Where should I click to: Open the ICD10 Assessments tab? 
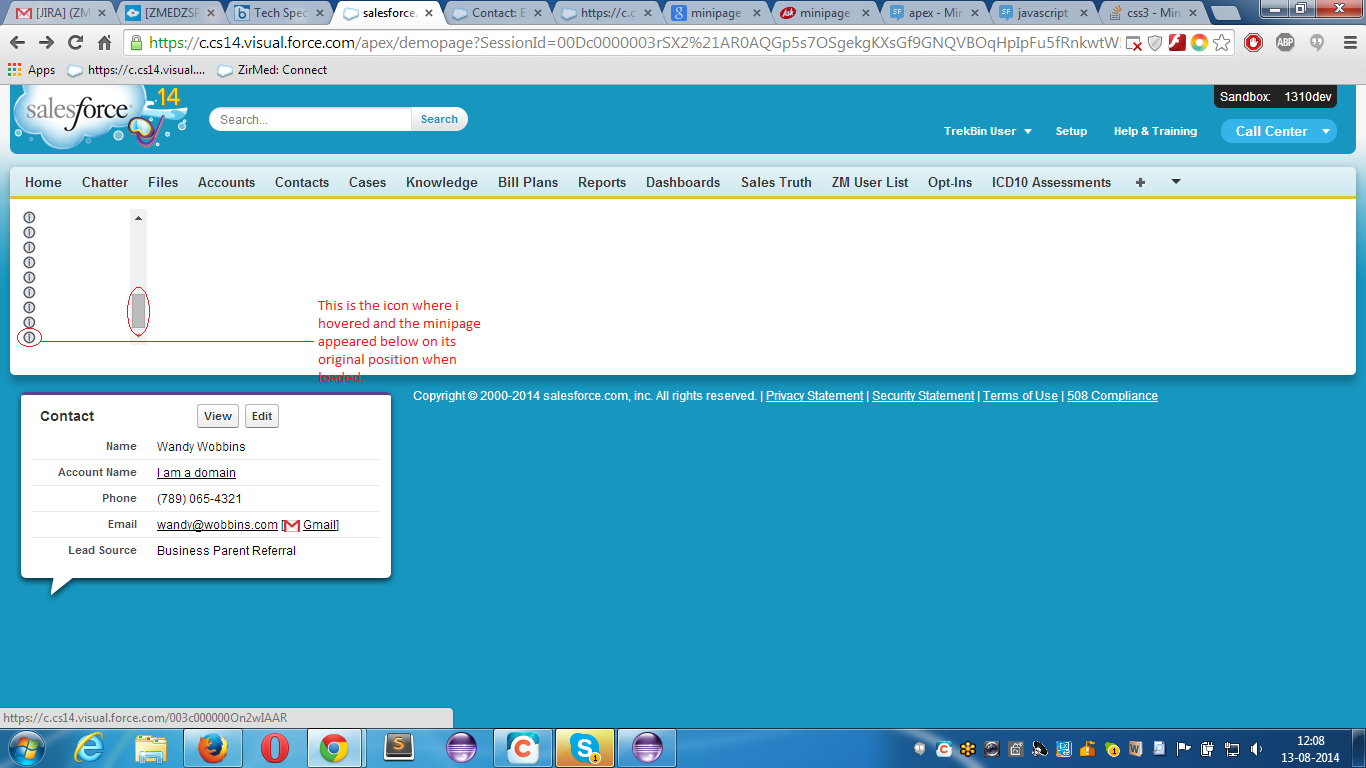1051,182
